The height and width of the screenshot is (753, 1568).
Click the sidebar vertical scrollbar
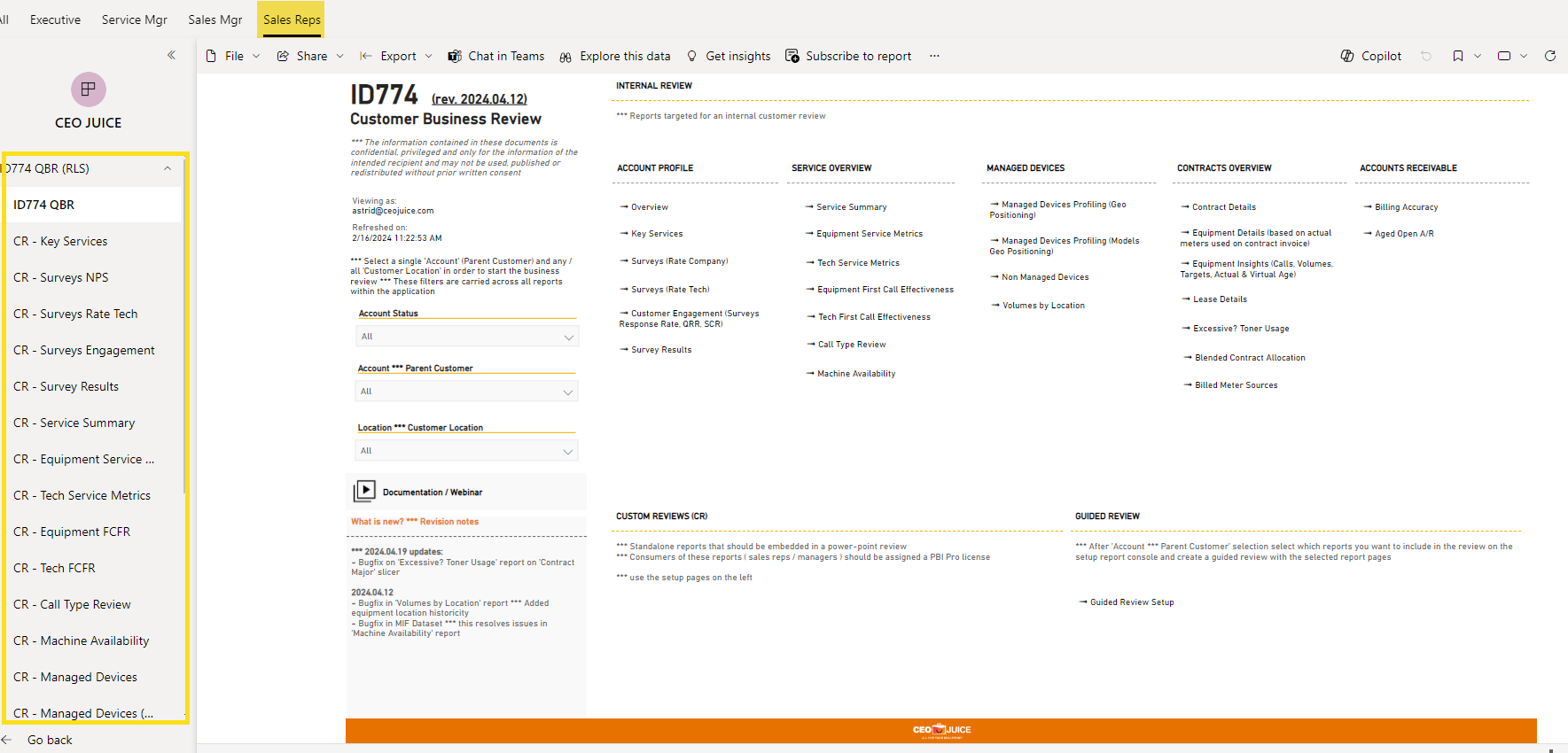(x=184, y=325)
